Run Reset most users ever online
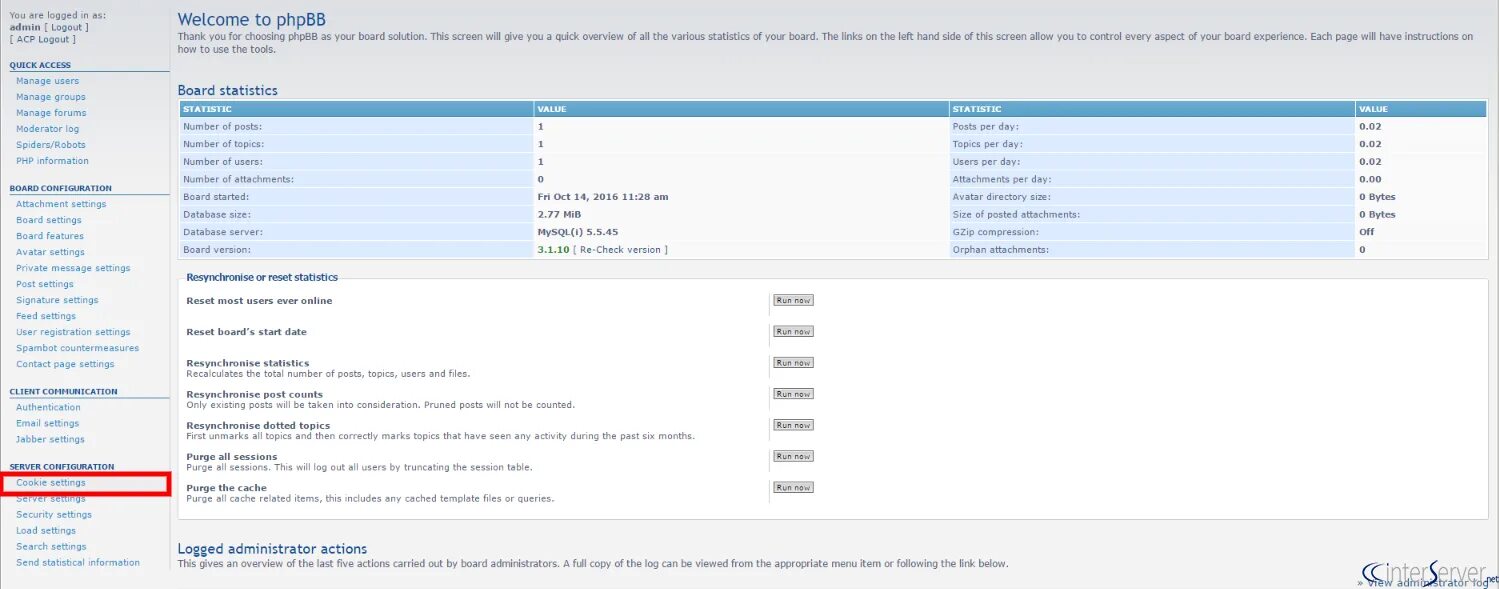Screen dimensions: 1499x589 pos(793,300)
